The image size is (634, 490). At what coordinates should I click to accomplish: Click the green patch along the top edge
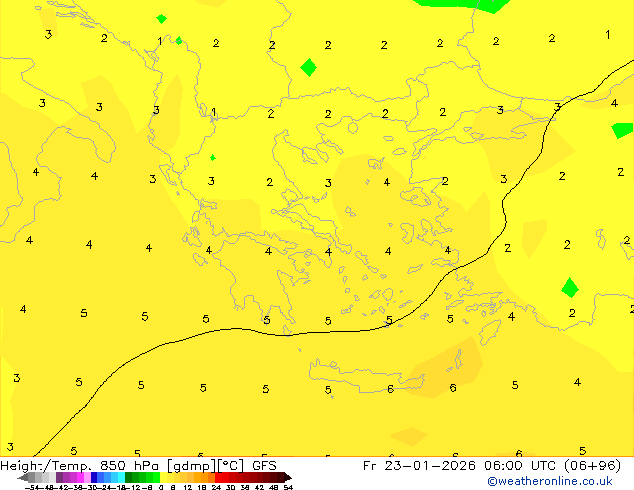(464, 5)
